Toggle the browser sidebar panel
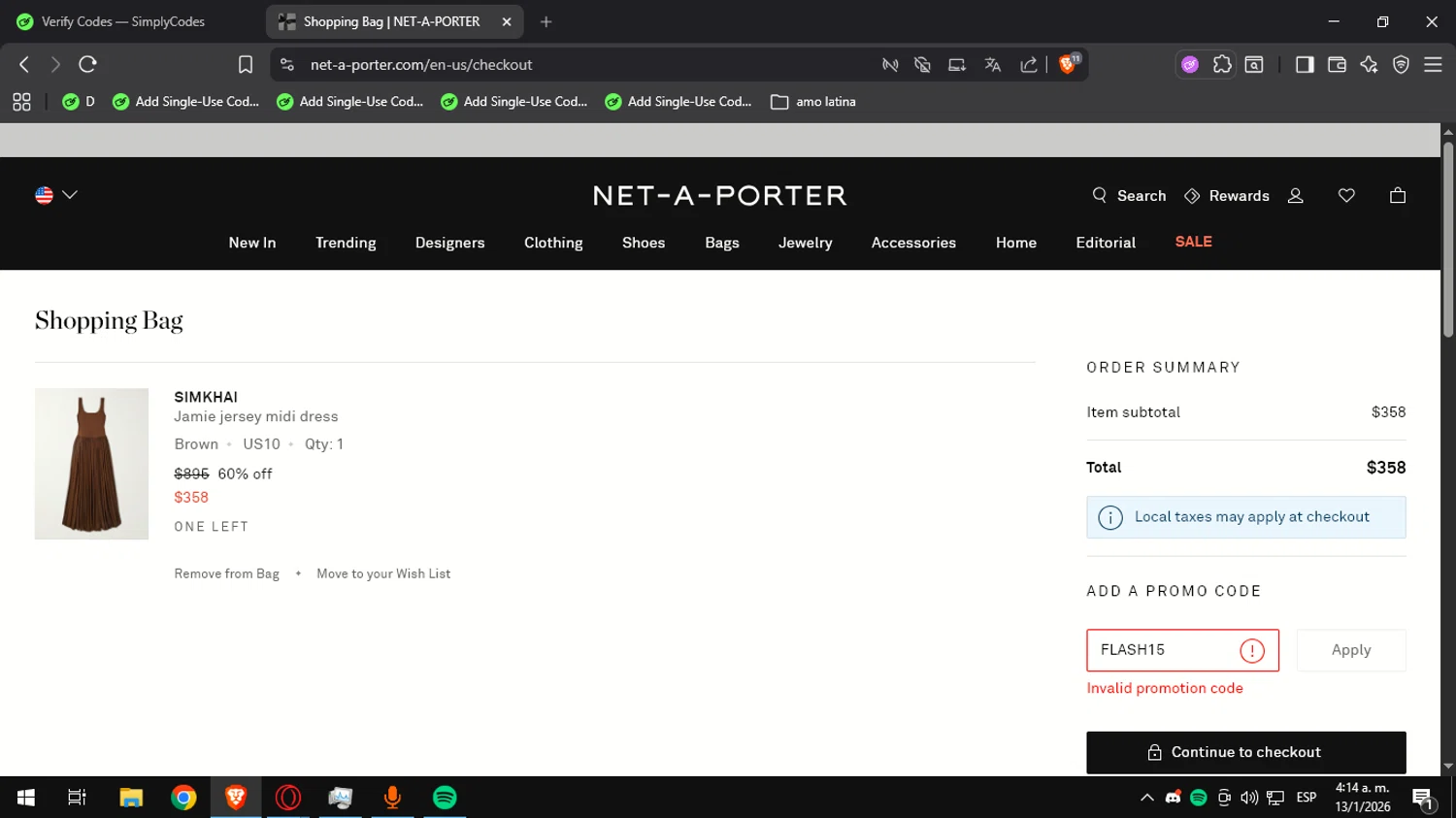 (x=1305, y=64)
